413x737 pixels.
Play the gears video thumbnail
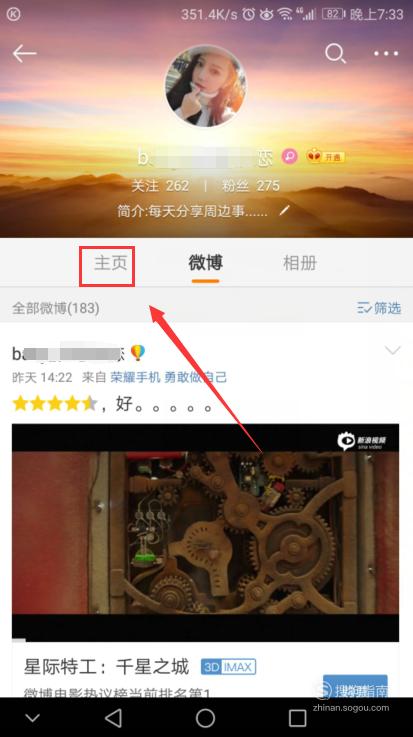[205, 533]
